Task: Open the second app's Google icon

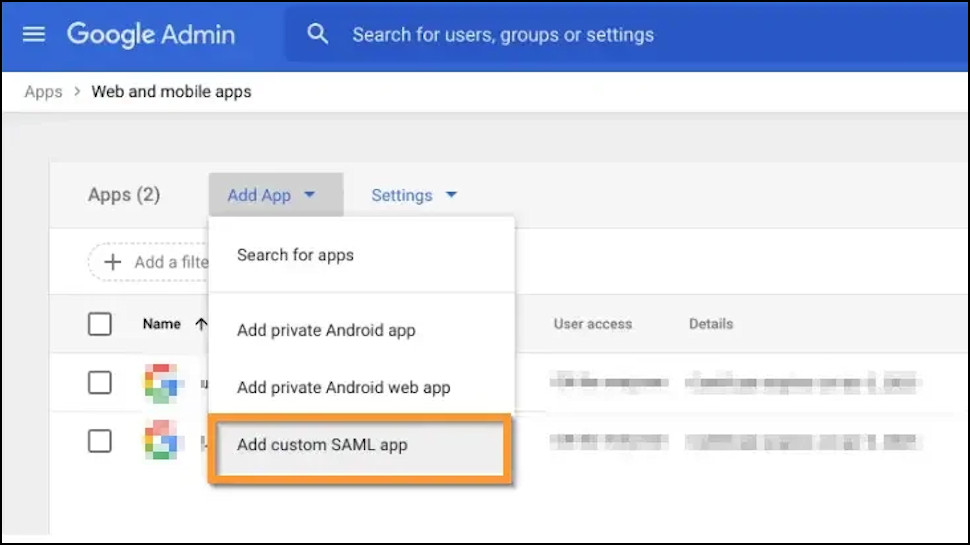Action: click(x=163, y=440)
